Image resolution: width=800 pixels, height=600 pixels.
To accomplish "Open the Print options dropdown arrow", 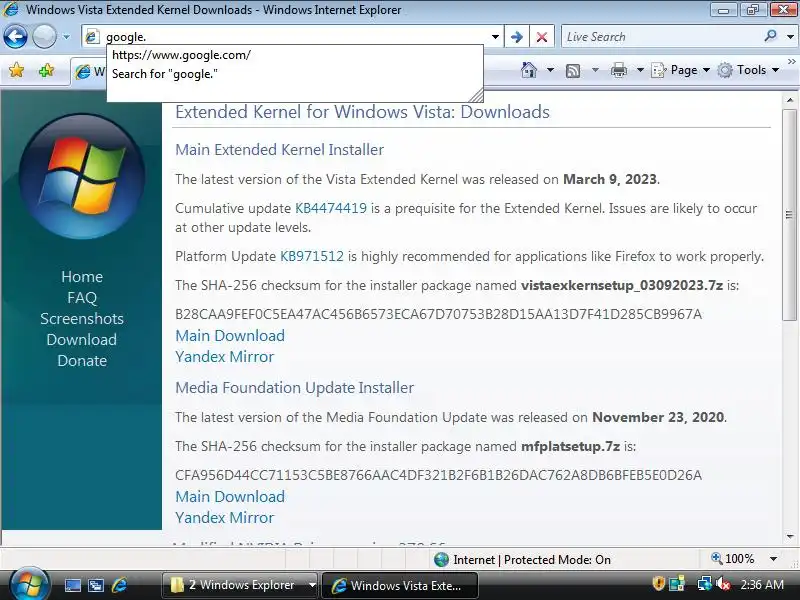I will pyautogui.click(x=640, y=70).
